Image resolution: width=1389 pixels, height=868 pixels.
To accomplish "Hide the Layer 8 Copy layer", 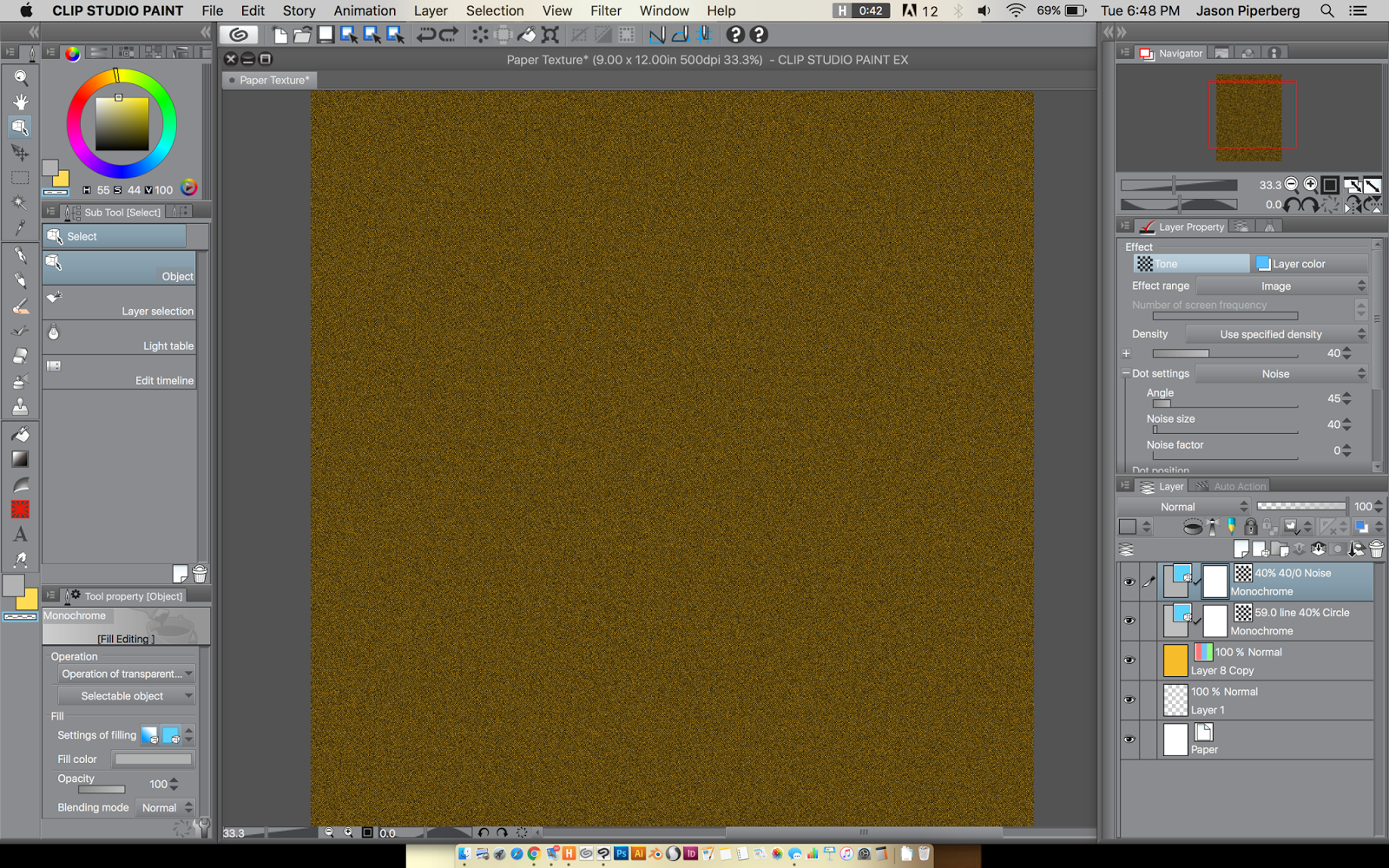I will click(1129, 660).
